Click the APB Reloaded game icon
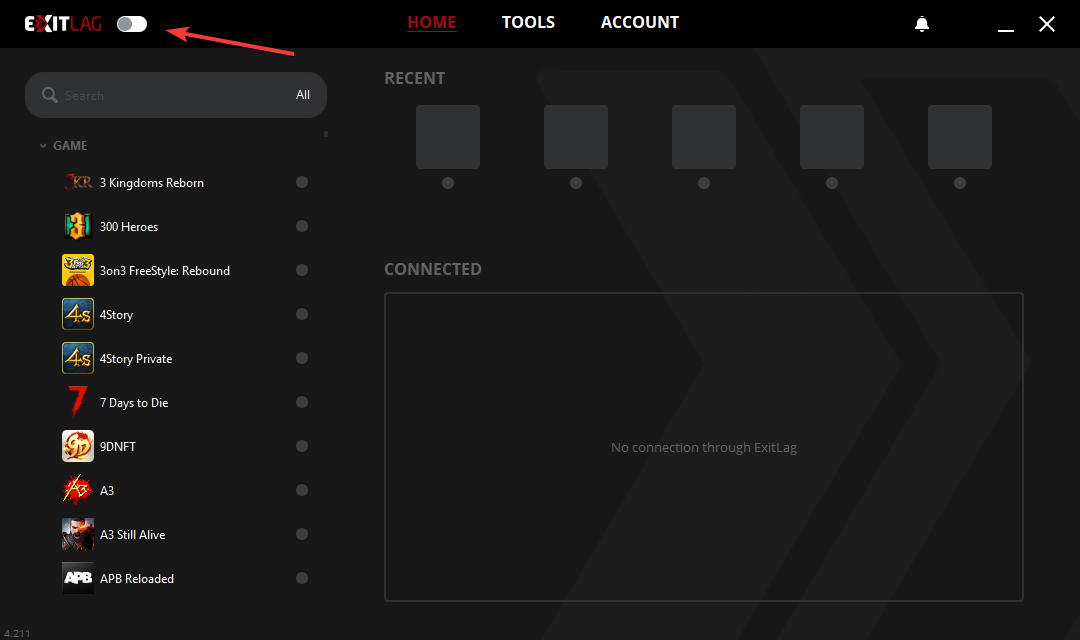The image size is (1080, 640). coord(78,579)
